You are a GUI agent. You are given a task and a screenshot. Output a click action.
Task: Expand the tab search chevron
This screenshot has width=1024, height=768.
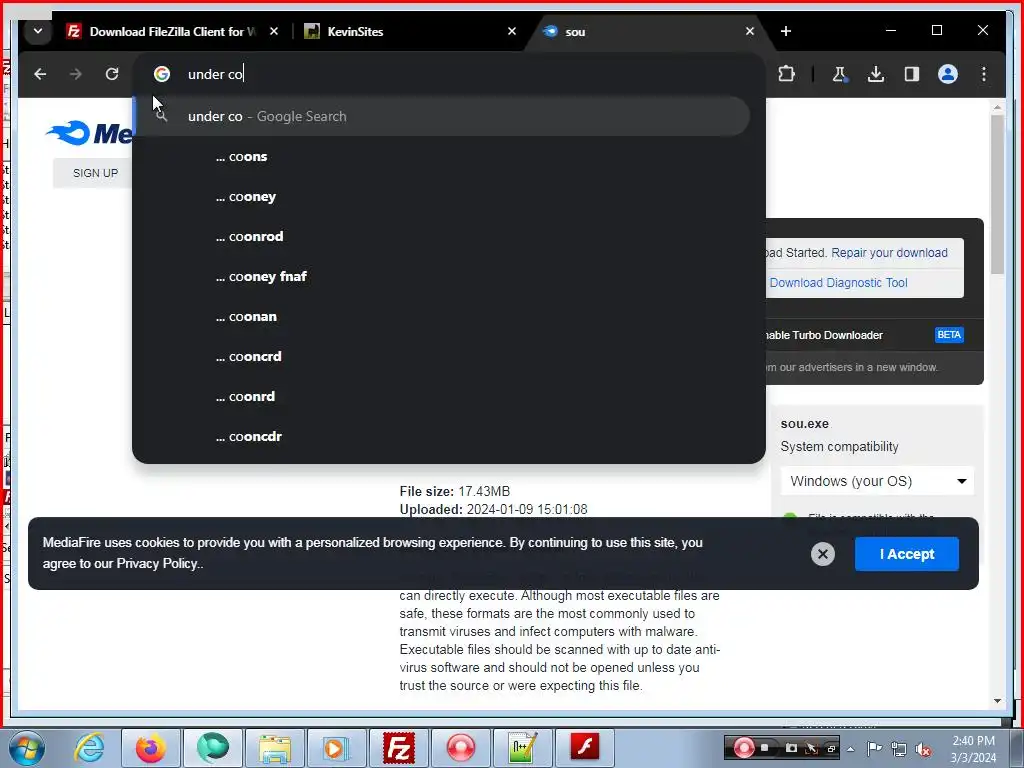[38, 31]
